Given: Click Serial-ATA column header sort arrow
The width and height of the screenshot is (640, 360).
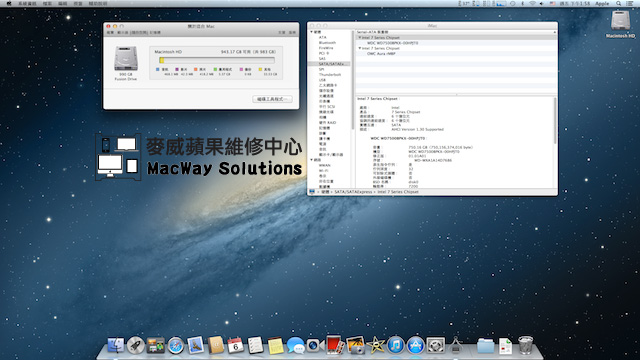Looking at the screenshot, I should 555,32.
